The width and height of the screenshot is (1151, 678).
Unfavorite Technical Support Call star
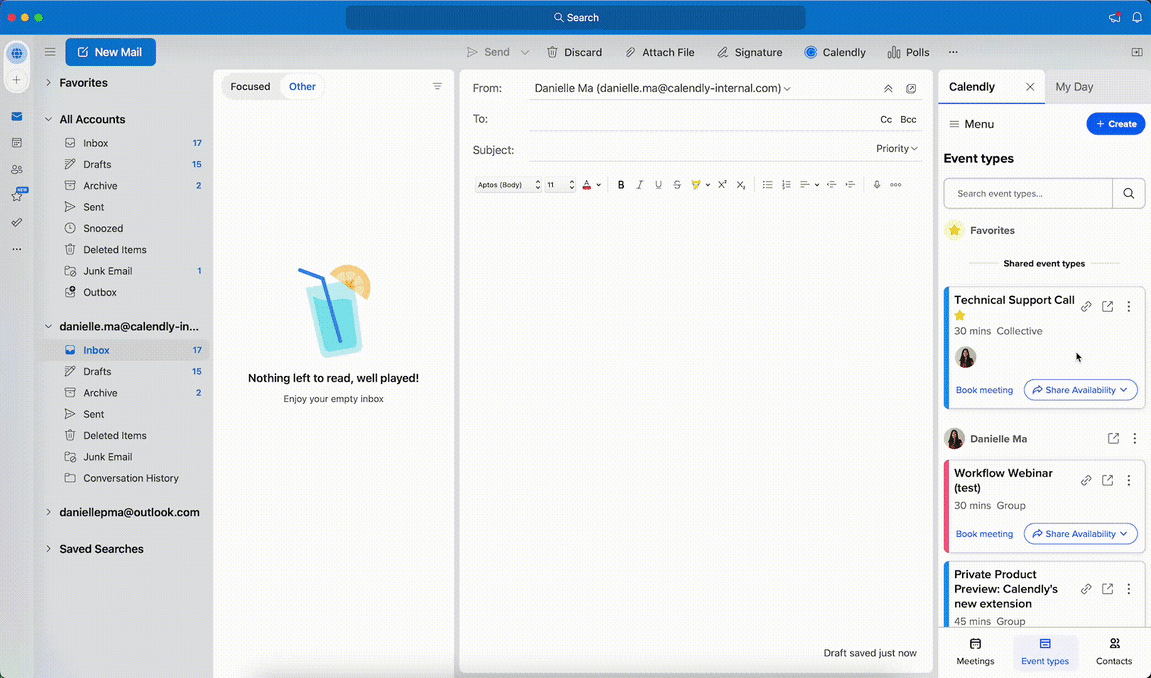(x=959, y=316)
